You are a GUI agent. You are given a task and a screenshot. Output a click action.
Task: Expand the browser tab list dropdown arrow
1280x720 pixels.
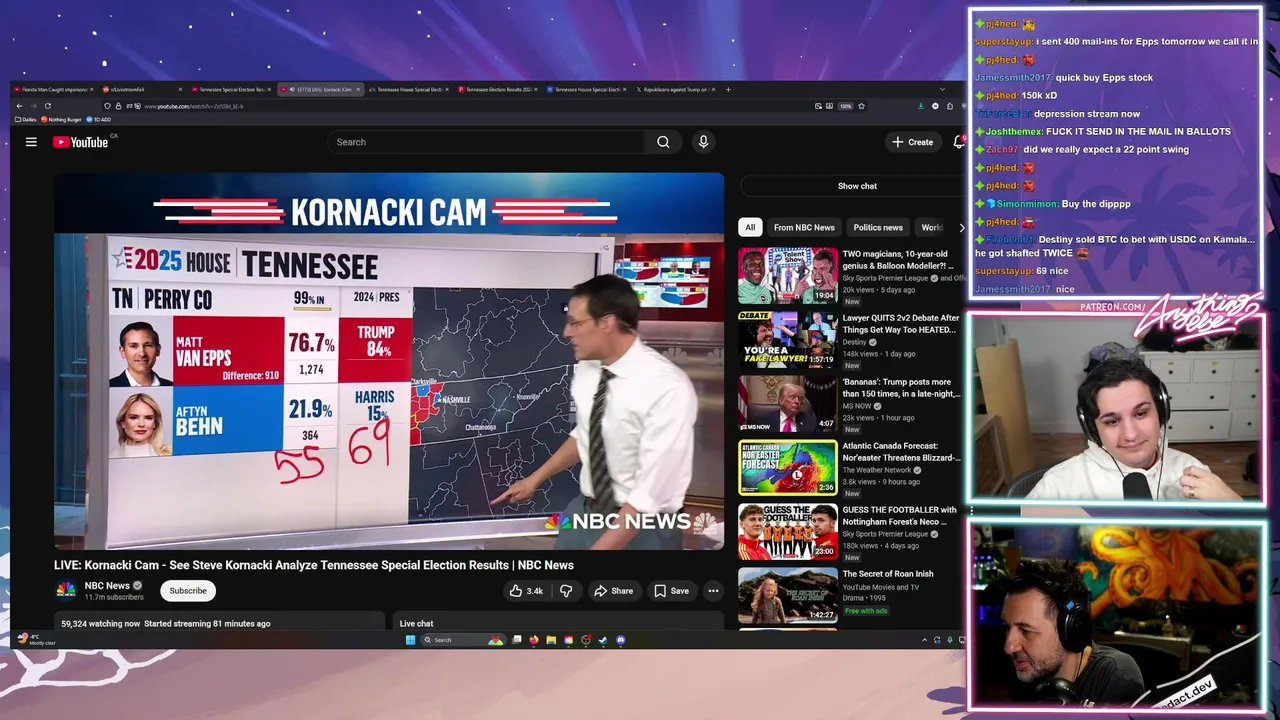[x=941, y=89]
